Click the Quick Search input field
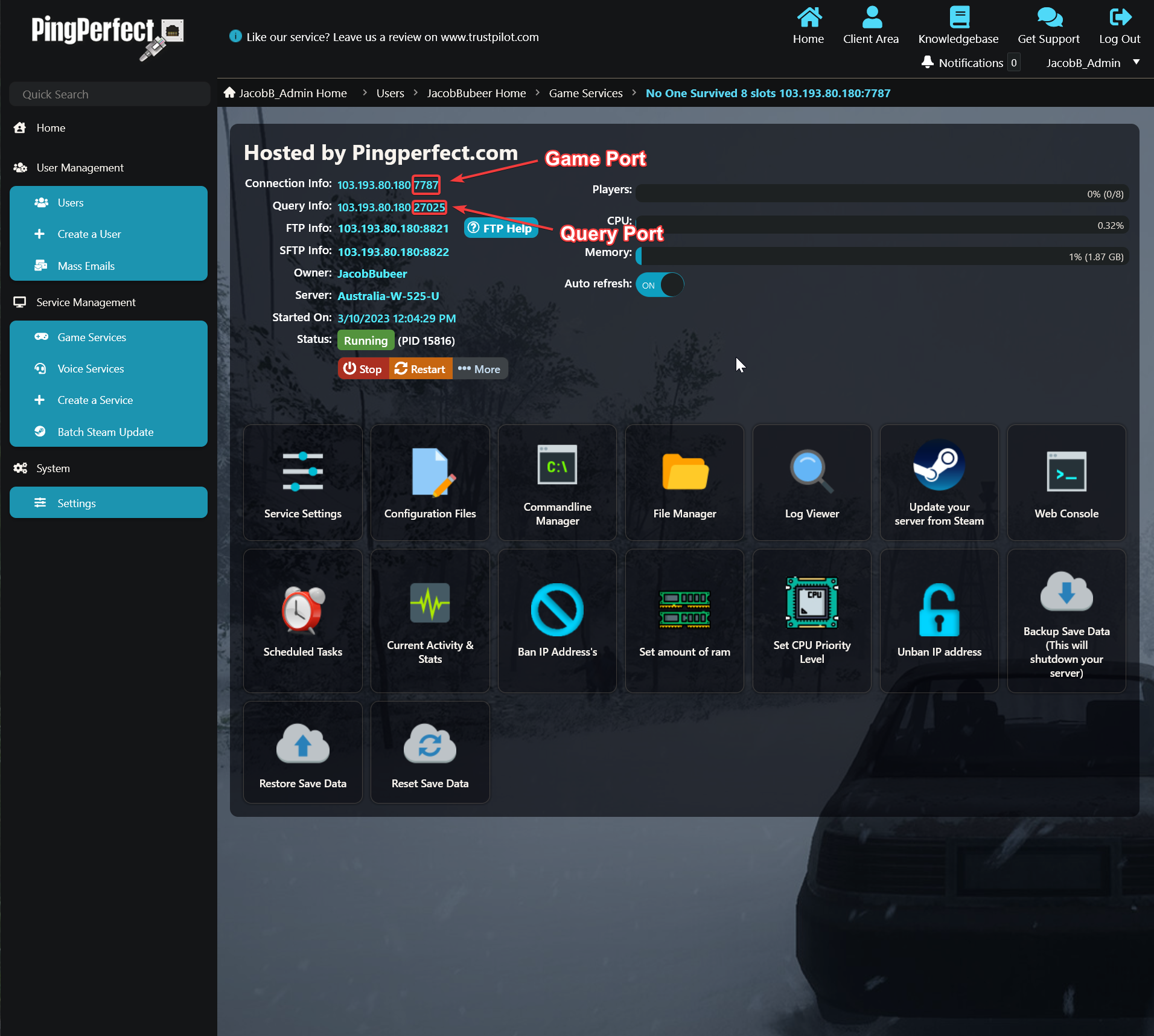Image resolution: width=1154 pixels, height=1036 pixels. click(109, 94)
